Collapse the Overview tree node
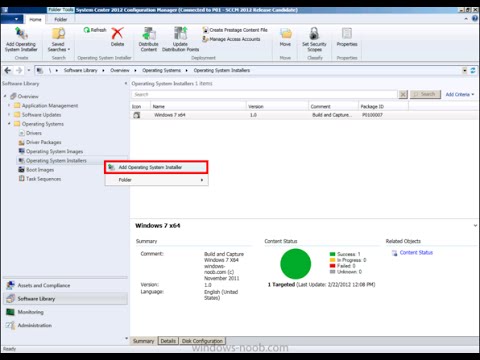Screen dimensions: 480x360 click(x=5, y=96)
